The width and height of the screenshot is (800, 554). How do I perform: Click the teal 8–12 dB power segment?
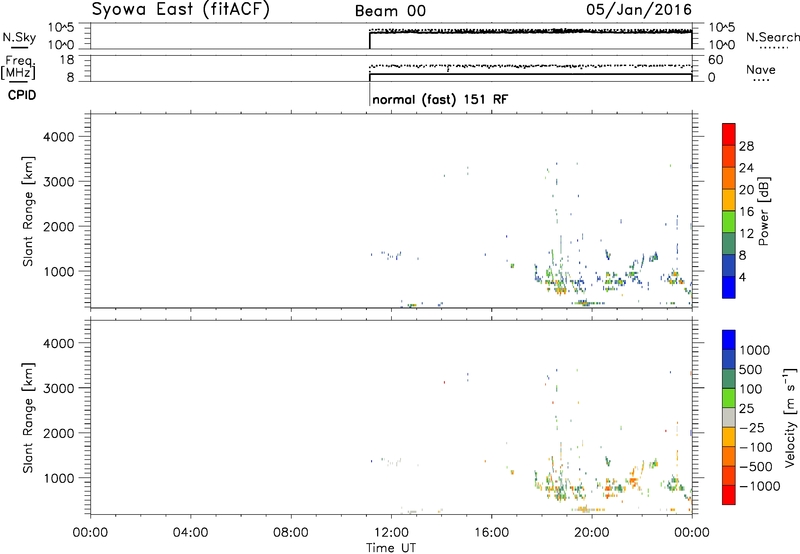[729, 244]
